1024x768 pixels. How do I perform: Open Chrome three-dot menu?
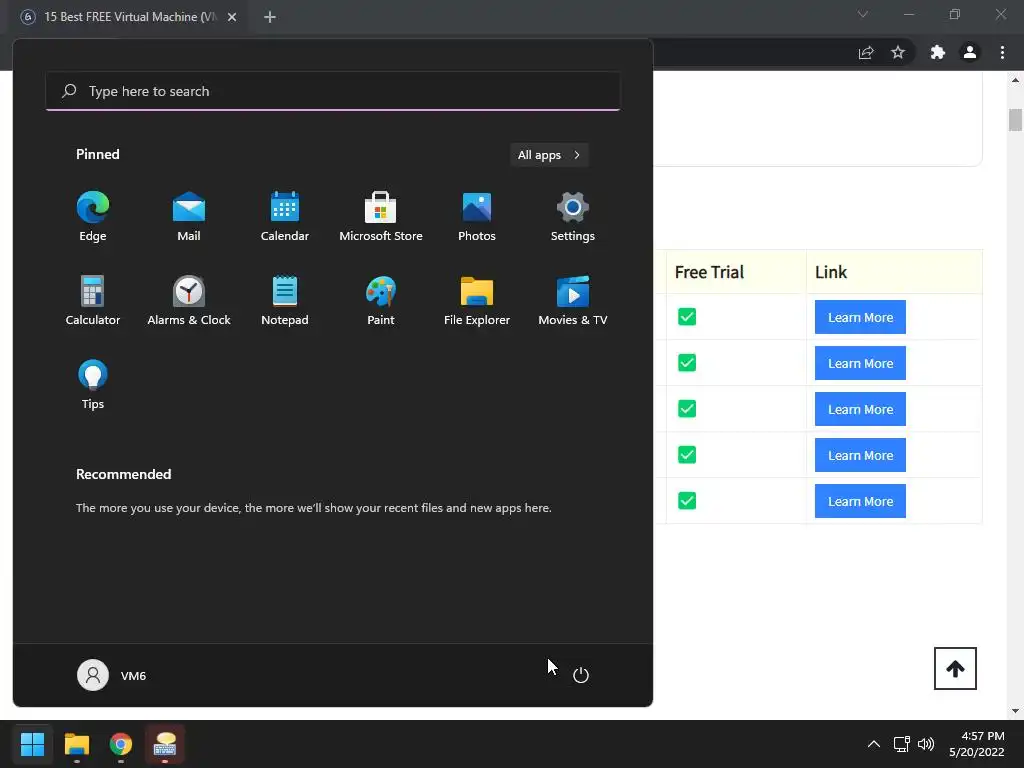[1002, 53]
